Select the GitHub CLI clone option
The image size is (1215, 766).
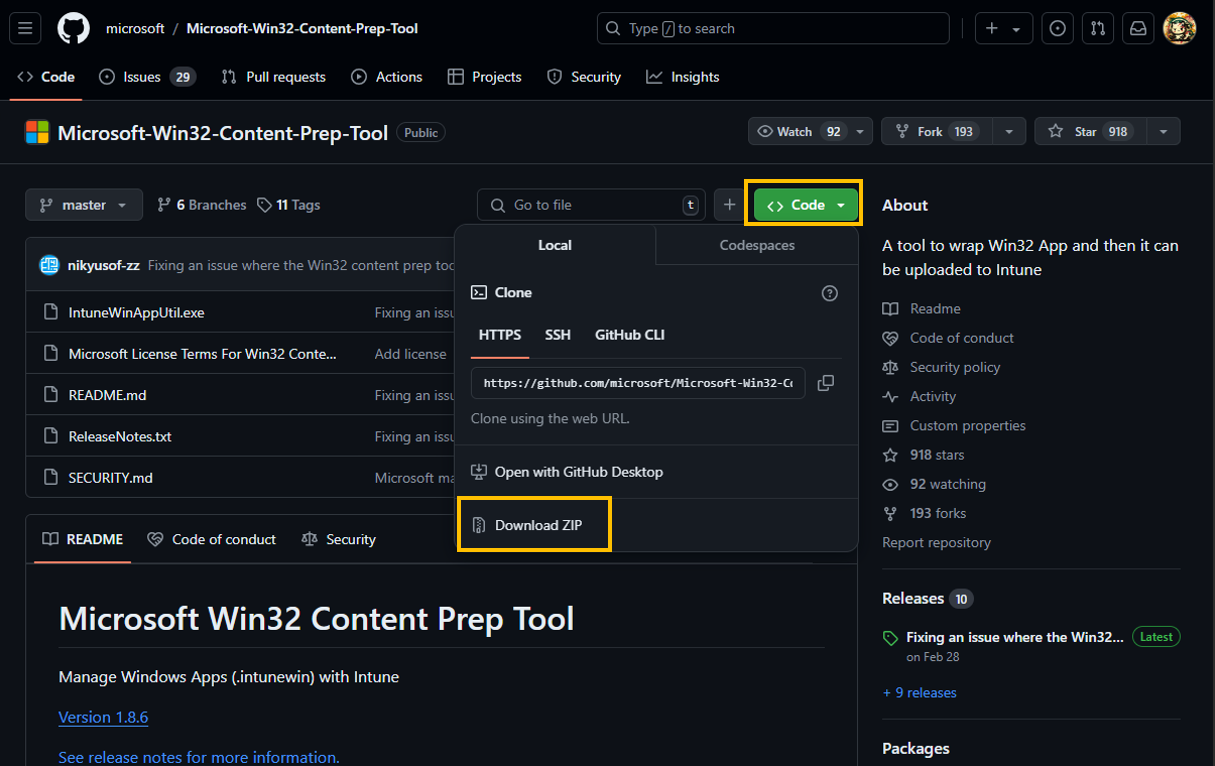630,335
